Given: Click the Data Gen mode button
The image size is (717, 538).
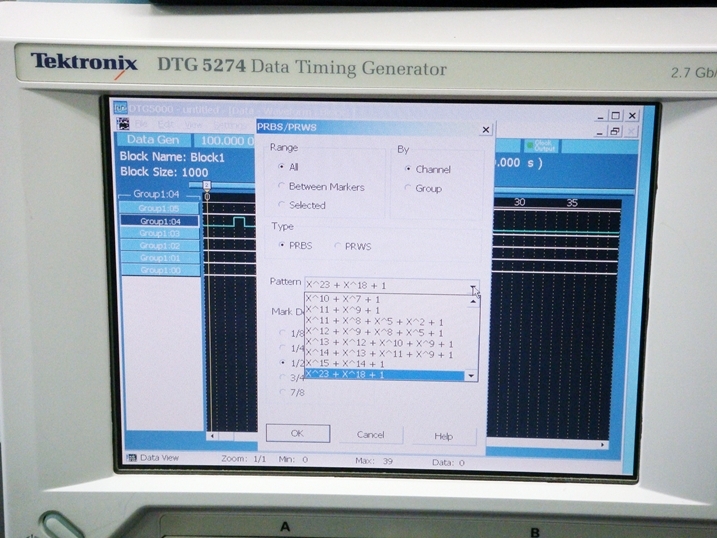Looking at the screenshot, I should click(153, 140).
